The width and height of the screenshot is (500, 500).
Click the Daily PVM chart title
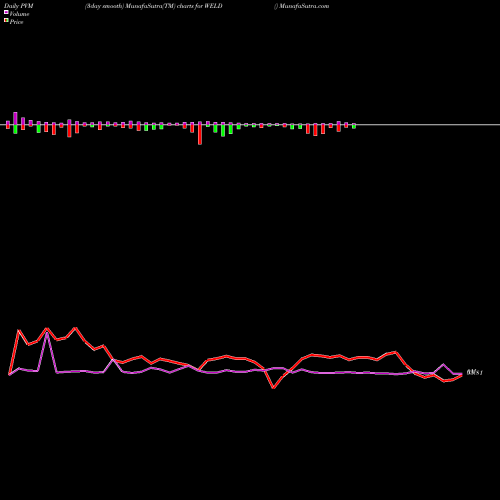click(x=19, y=6)
